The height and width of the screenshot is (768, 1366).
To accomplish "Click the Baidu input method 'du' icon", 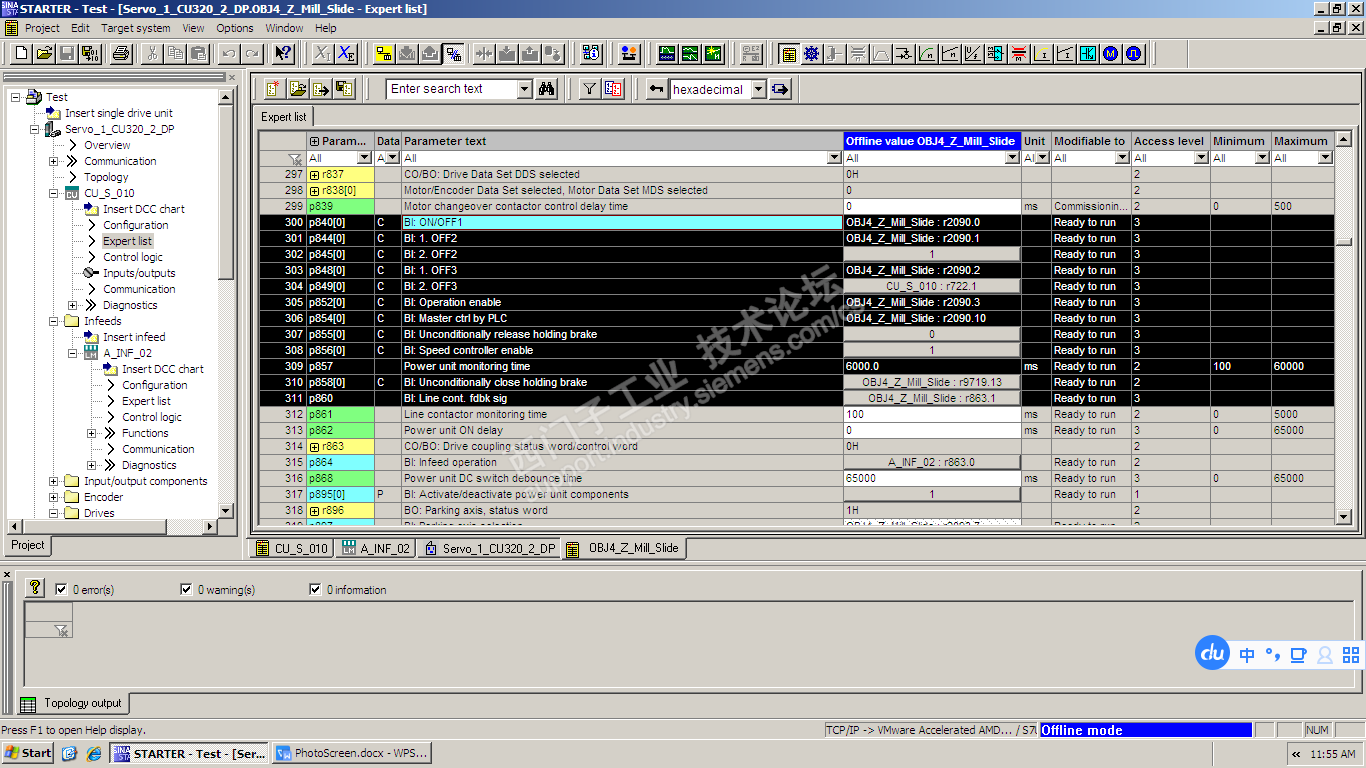I will (x=1213, y=654).
